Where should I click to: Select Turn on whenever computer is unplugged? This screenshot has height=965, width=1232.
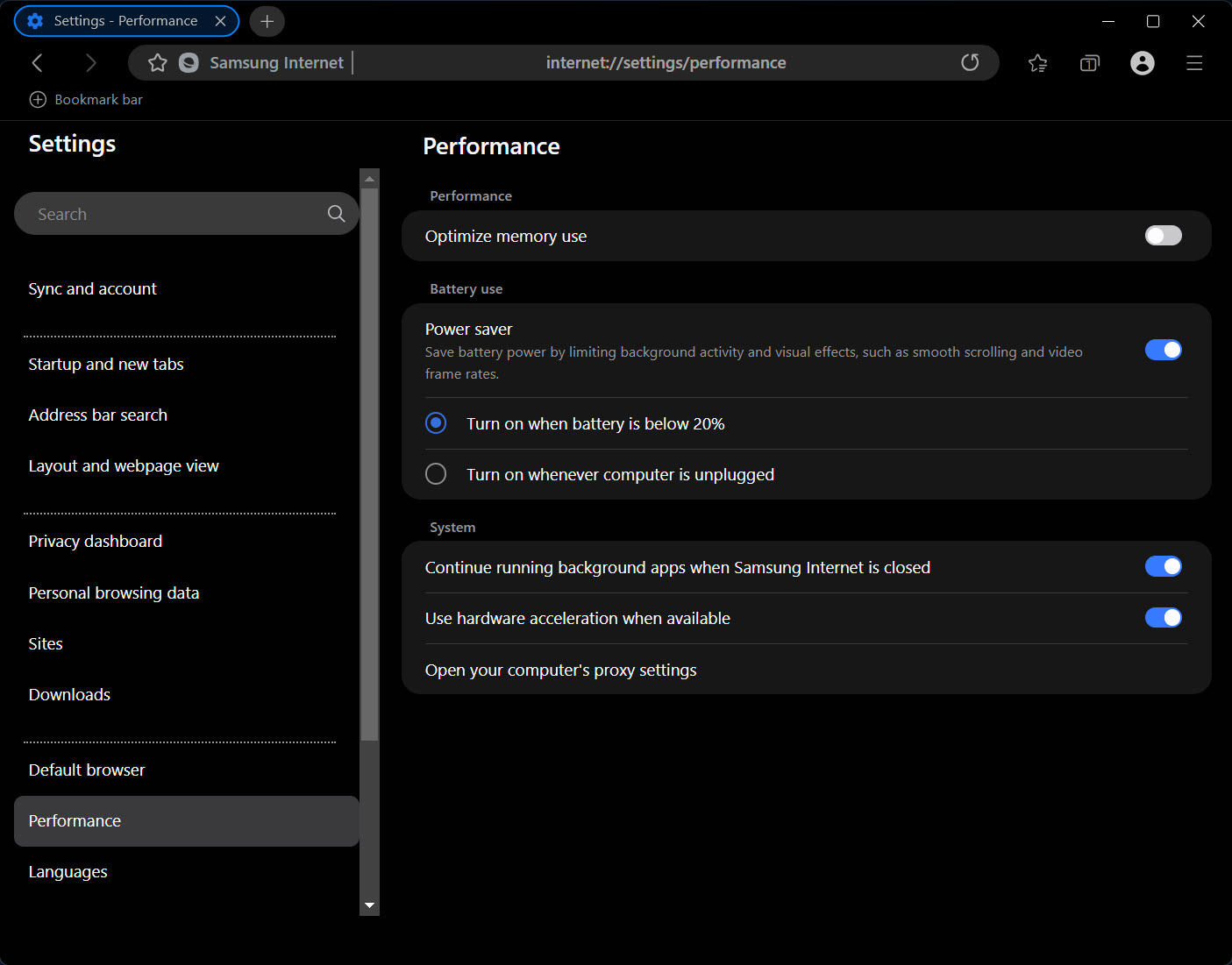pos(436,474)
